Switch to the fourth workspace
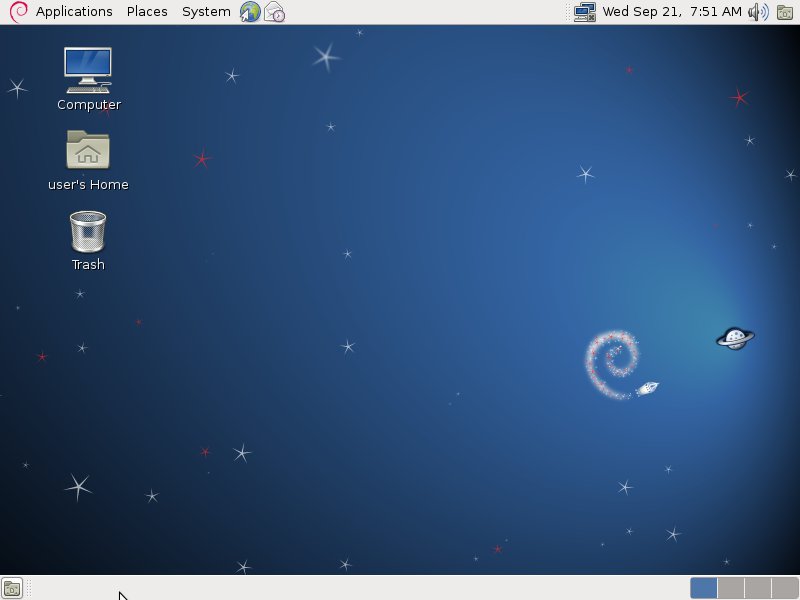Image resolution: width=800 pixels, height=600 pixels. tap(785, 588)
